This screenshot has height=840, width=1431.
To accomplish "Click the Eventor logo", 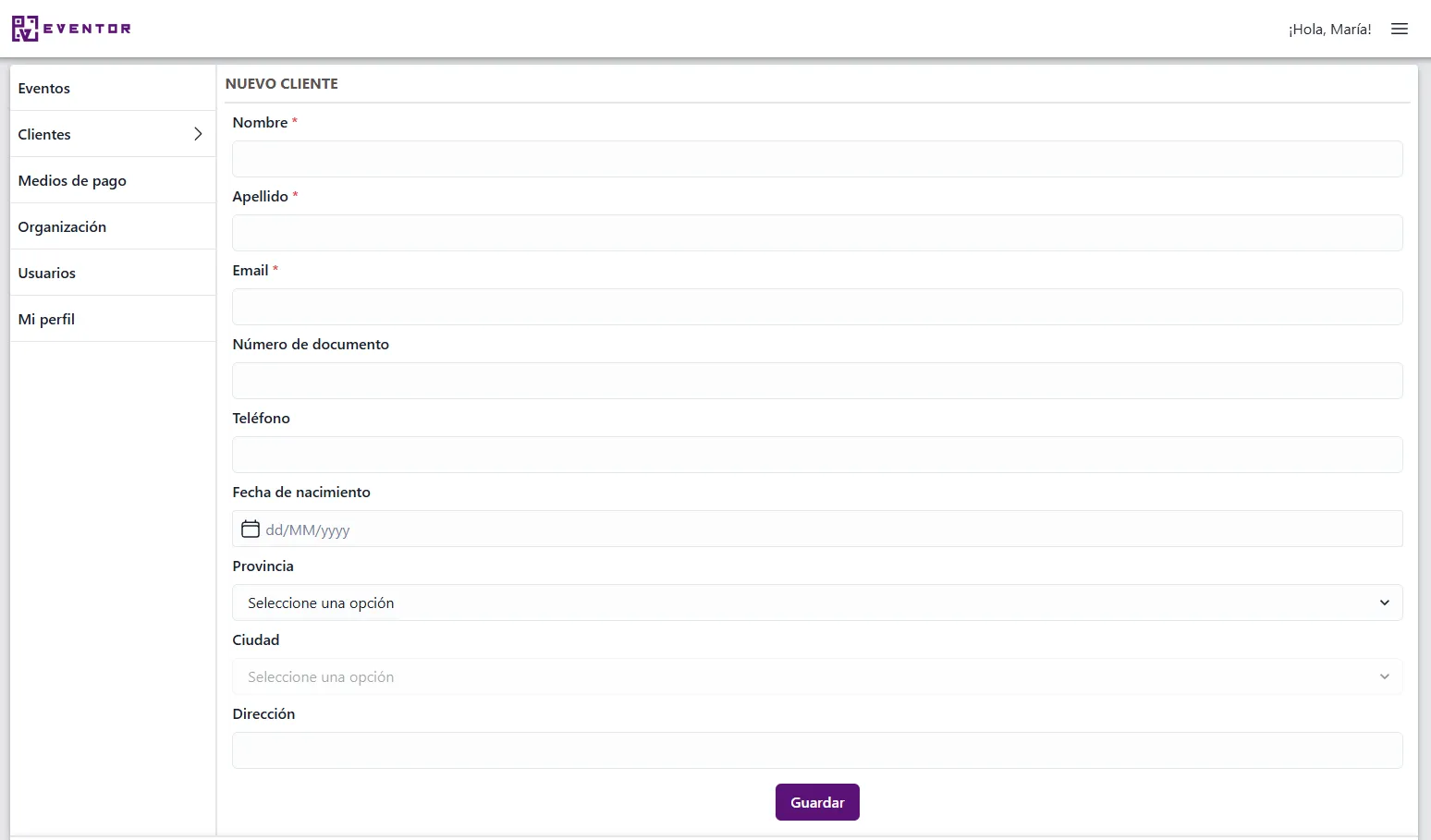I will pyautogui.click(x=71, y=29).
